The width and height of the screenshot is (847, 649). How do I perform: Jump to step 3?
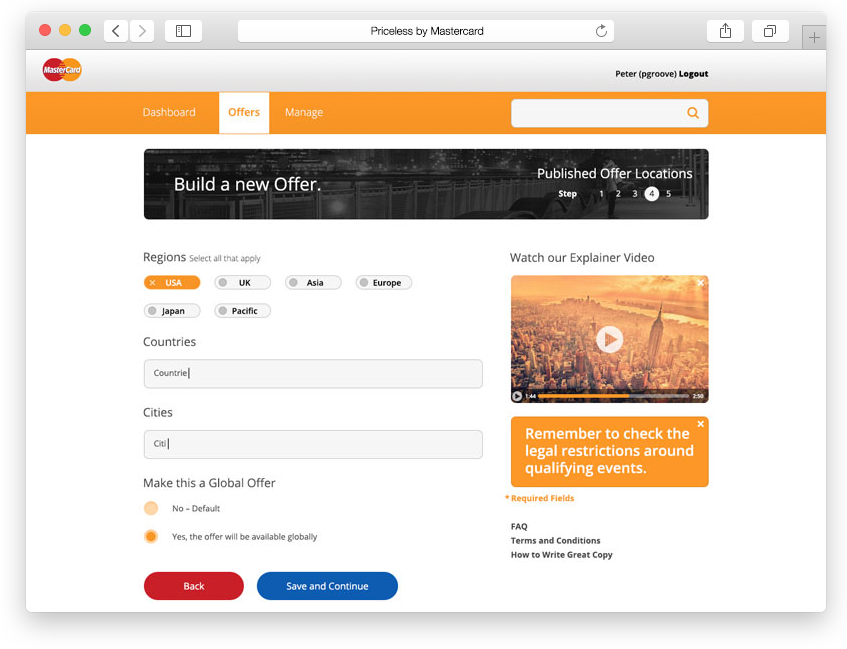pyautogui.click(x=635, y=193)
